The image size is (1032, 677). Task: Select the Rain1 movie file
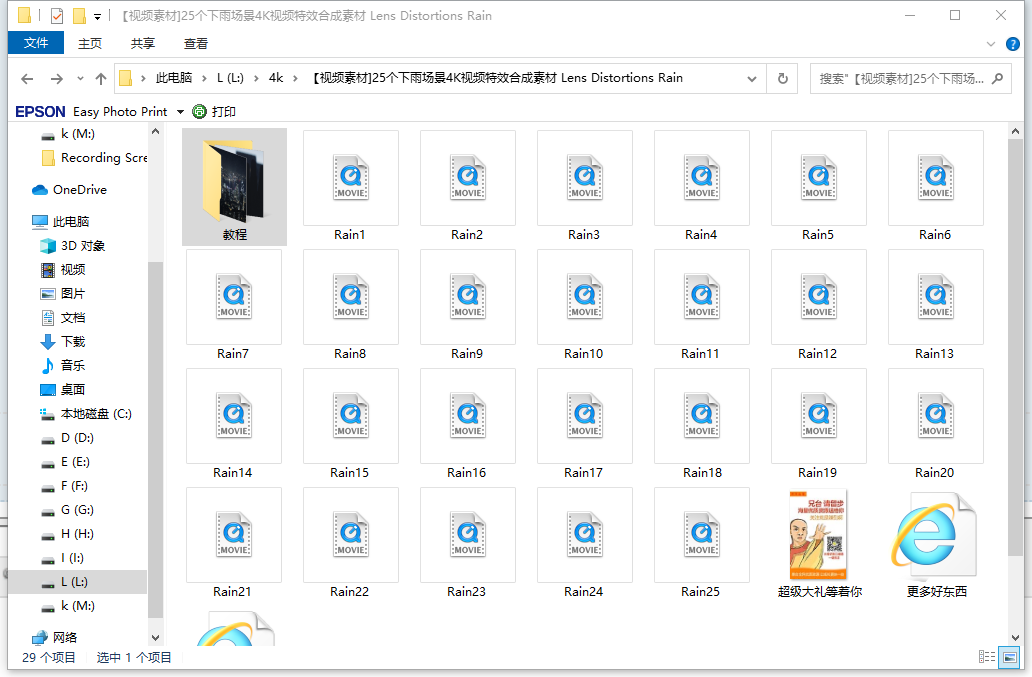pyautogui.click(x=350, y=187)
